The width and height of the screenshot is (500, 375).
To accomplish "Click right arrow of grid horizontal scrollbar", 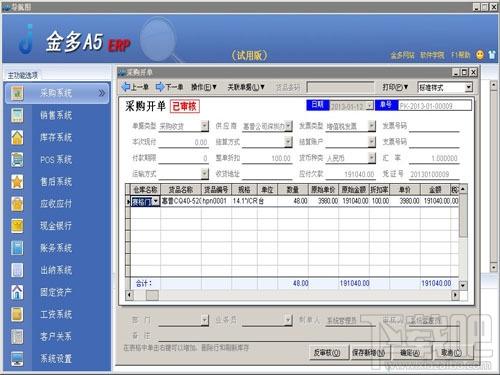I will click(455, 295).
